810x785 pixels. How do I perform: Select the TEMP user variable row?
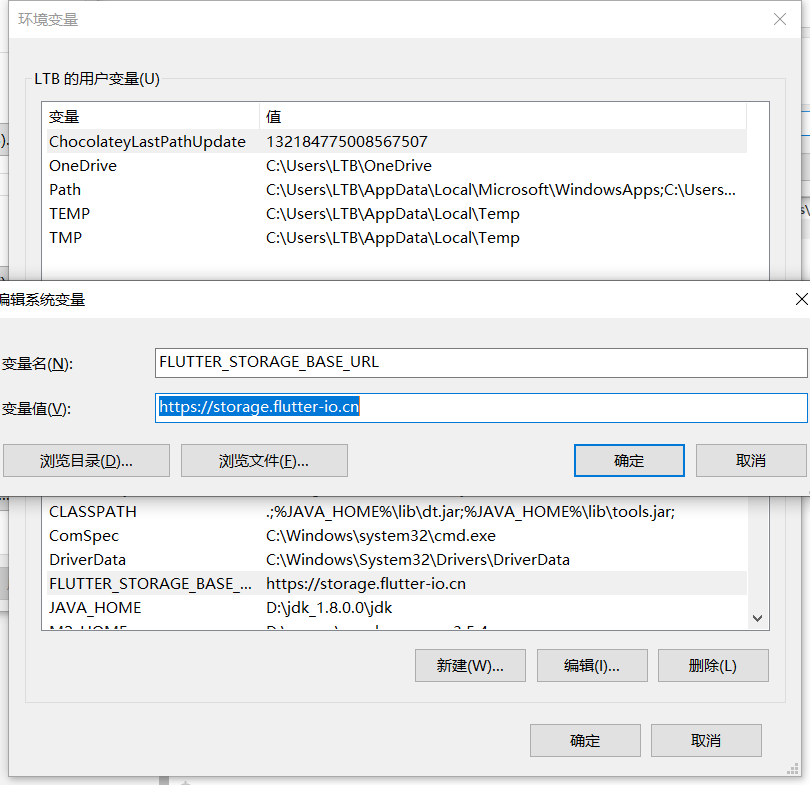[397, 214]
